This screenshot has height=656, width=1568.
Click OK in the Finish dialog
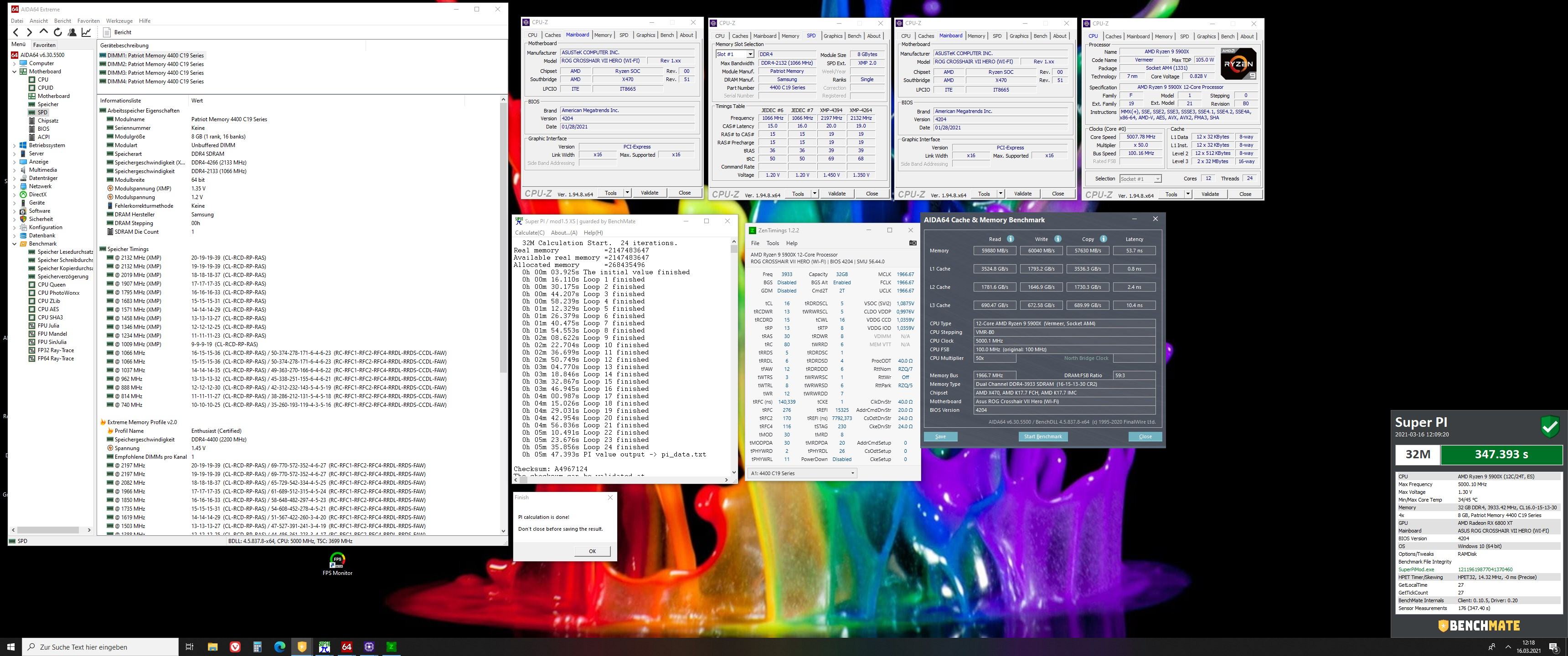point(592,551)
